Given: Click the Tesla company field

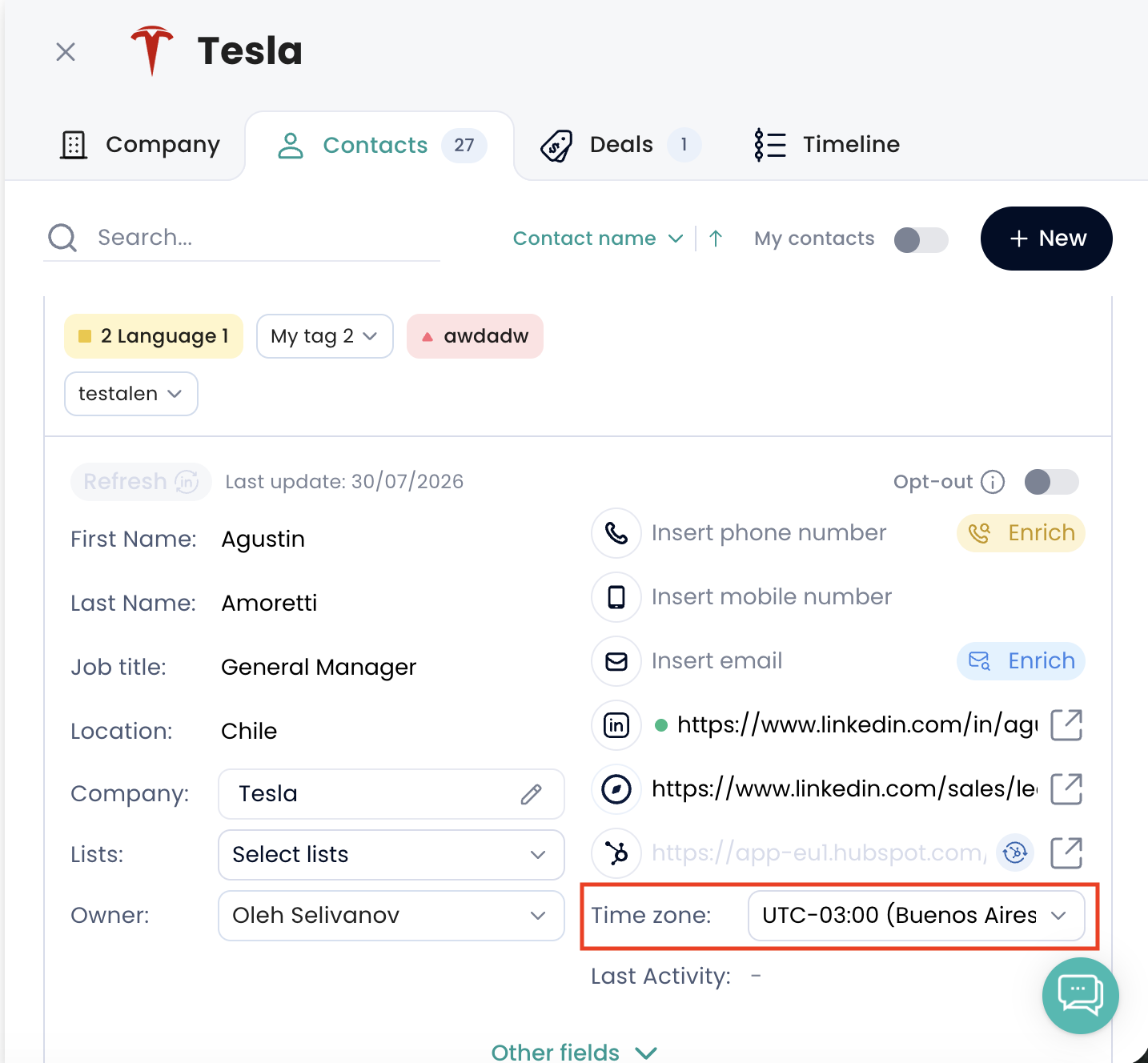Looking at the screenshot, I should [x=391, y=794].
